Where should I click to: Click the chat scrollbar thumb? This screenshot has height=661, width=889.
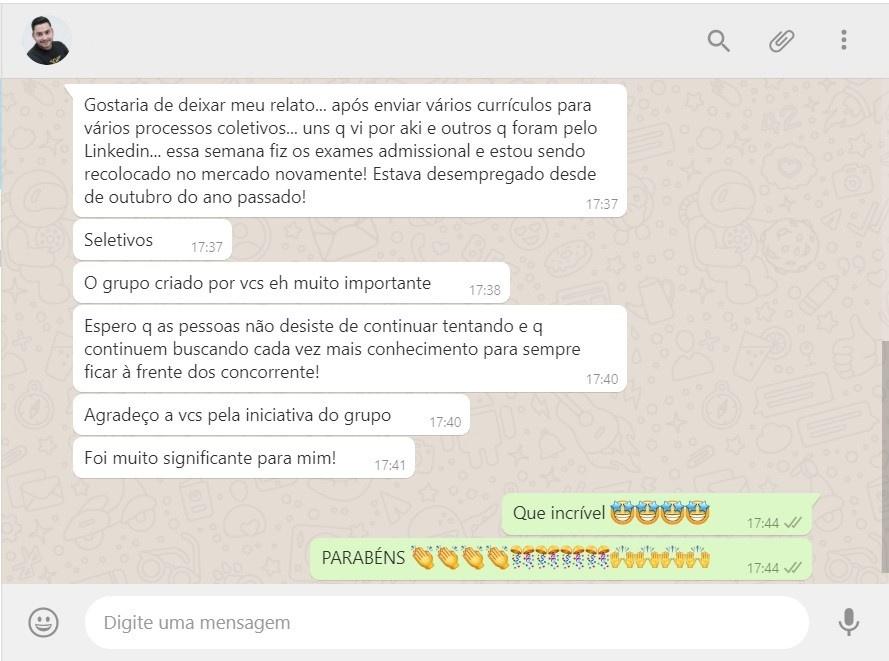(885, 456)
